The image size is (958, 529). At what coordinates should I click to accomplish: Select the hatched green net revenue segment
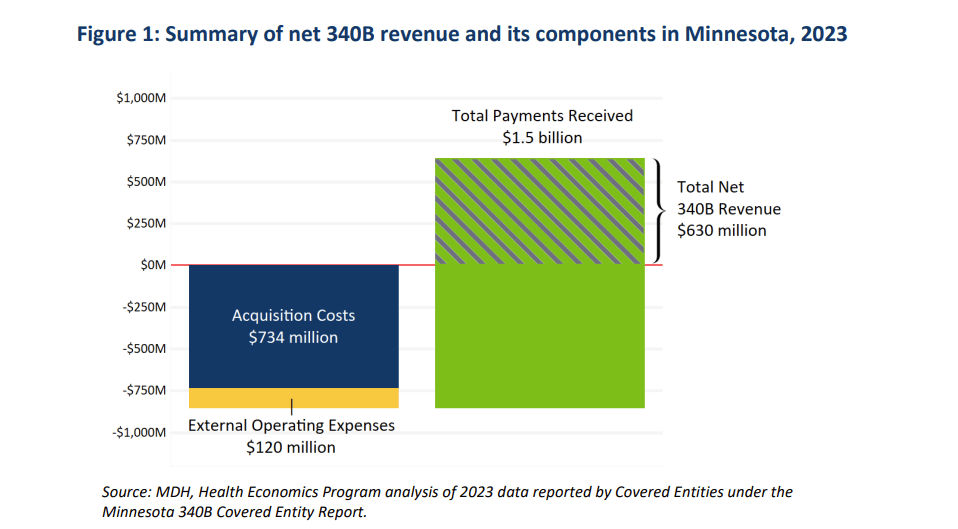pyautogui.click(x=540, y=211)
